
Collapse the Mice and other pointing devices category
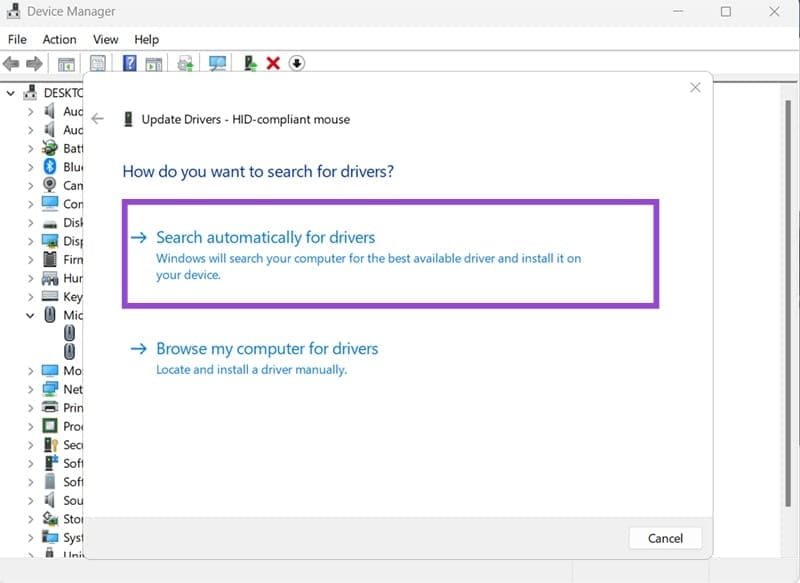pos(30,315)
